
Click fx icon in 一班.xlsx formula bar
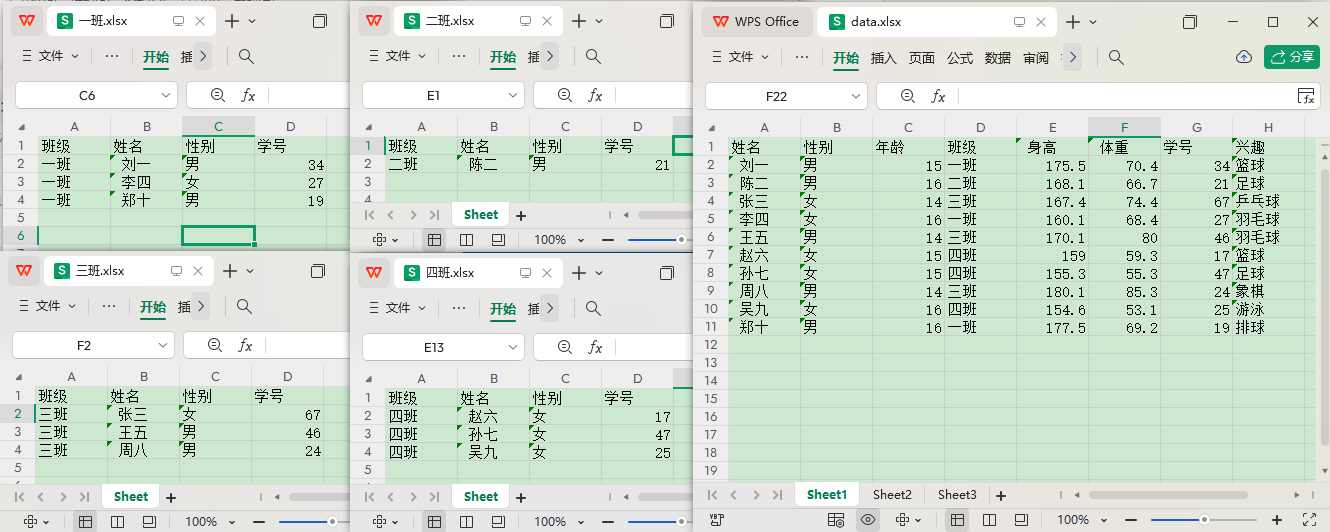(248, 96)
